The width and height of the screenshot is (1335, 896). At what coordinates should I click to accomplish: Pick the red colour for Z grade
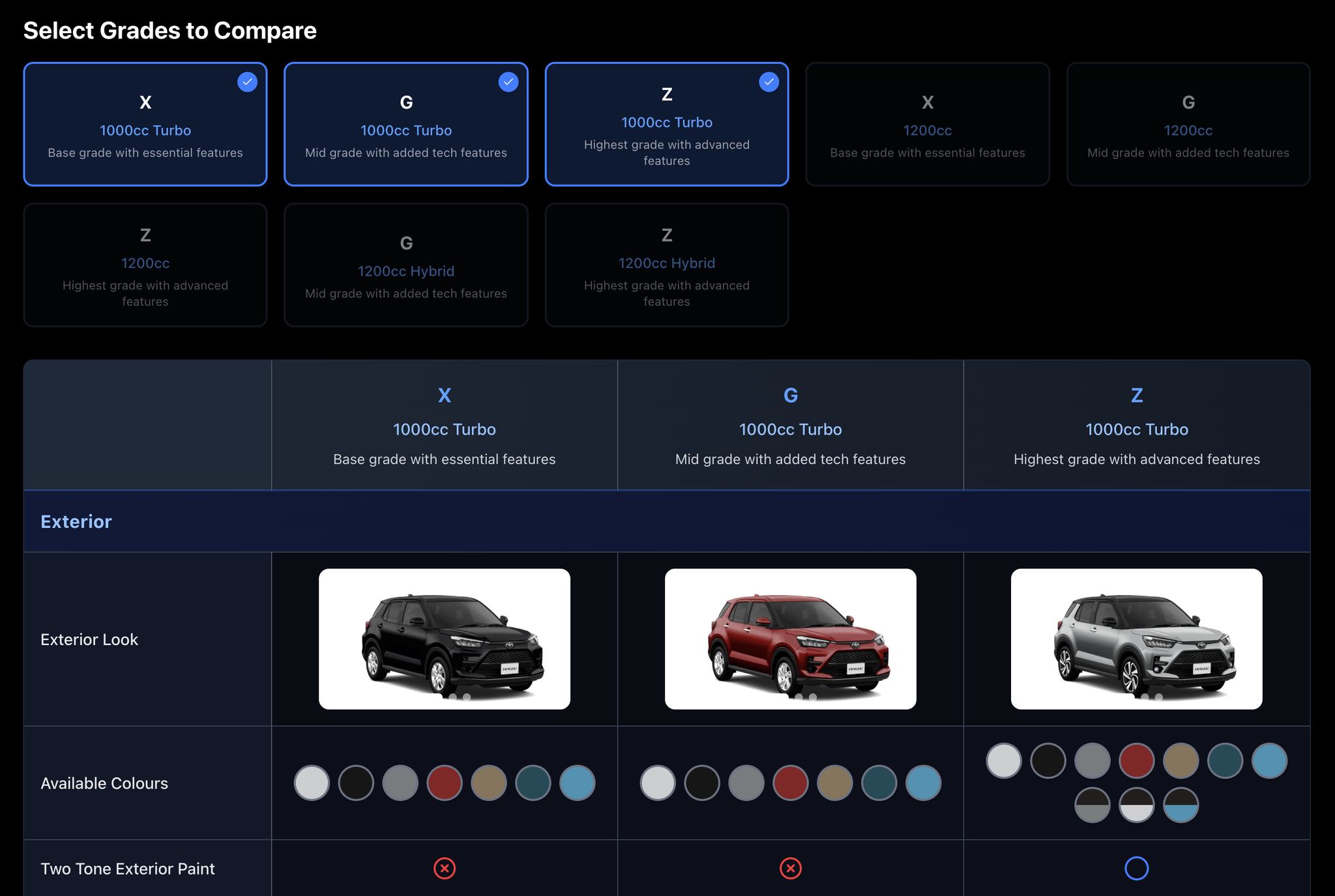(x=1137, y=760)
